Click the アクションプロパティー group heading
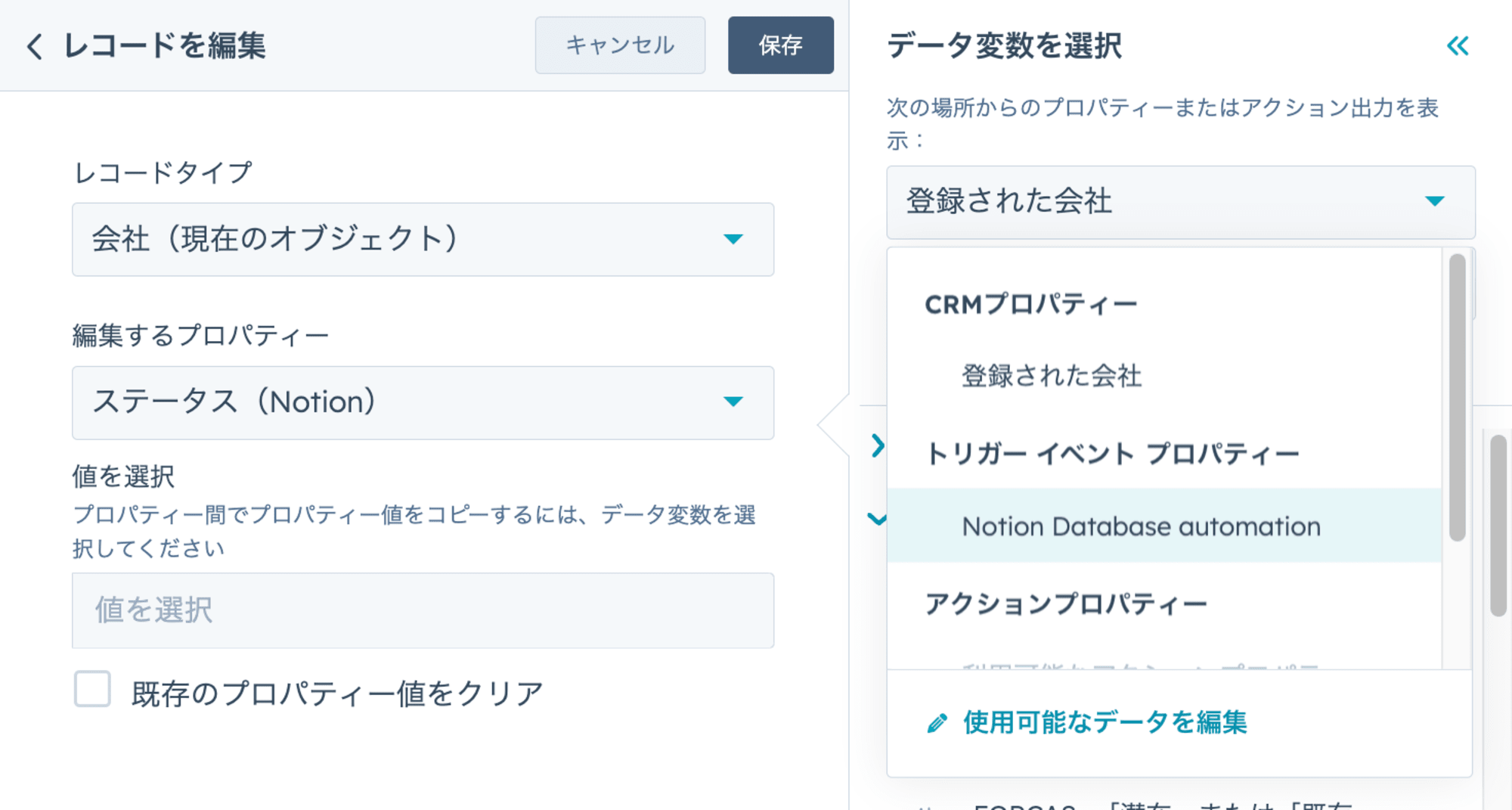This screenshot has height=810, width=1512. pyautogui.click(x=1066, y=604)
